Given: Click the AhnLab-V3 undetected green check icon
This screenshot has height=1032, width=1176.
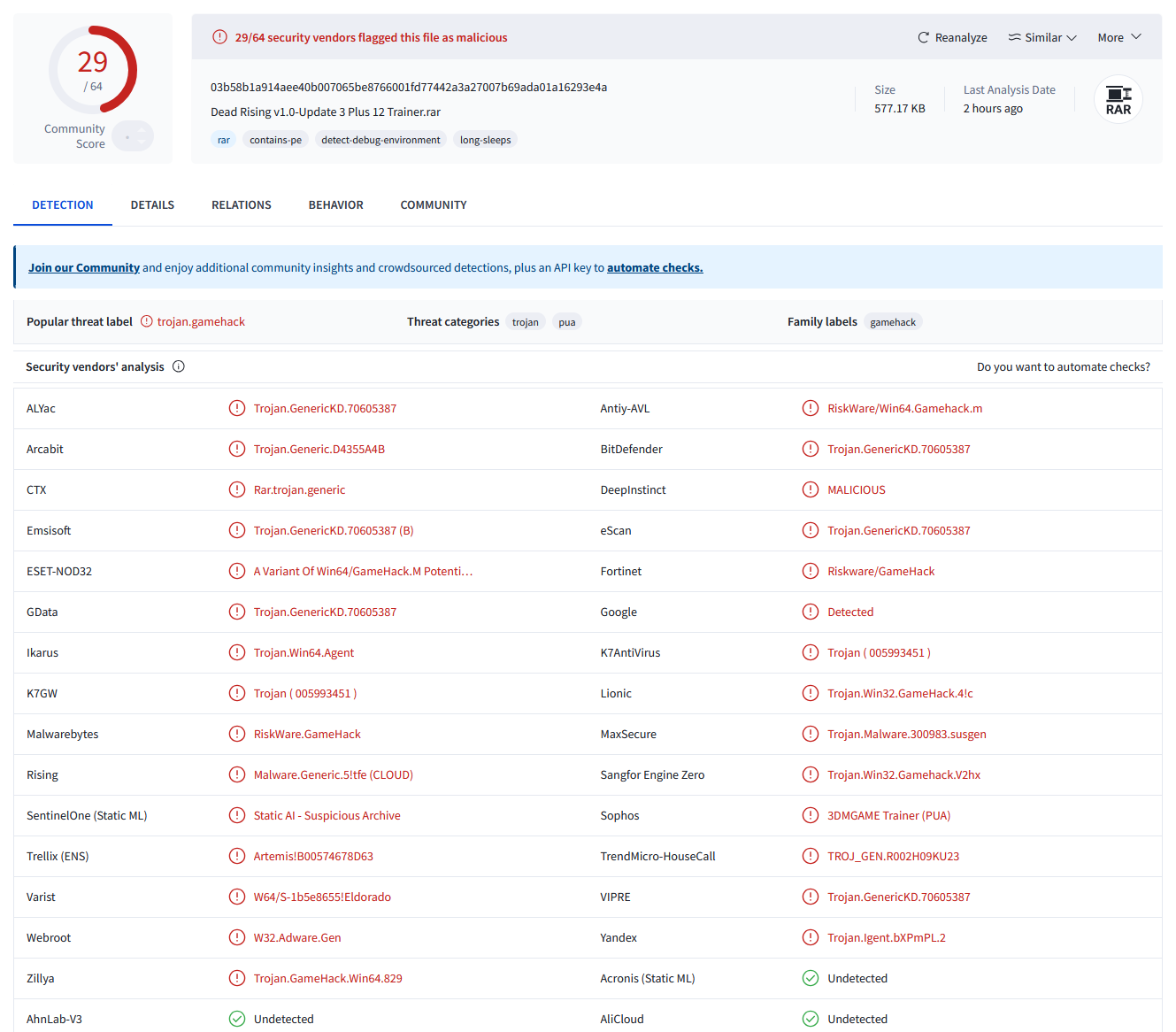Looking at the screenshot, I should 237,1019.
